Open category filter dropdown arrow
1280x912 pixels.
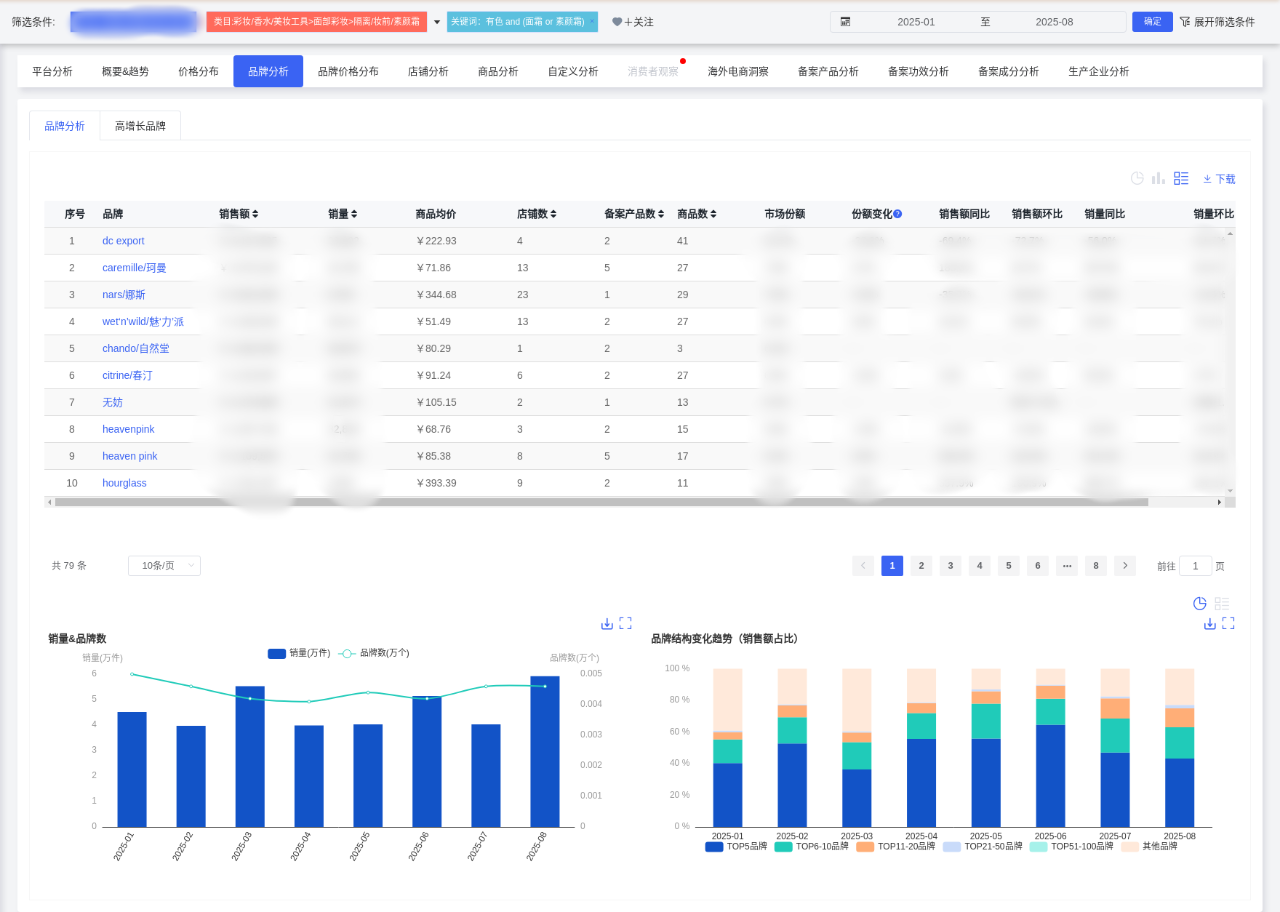(x=437, y=22)
